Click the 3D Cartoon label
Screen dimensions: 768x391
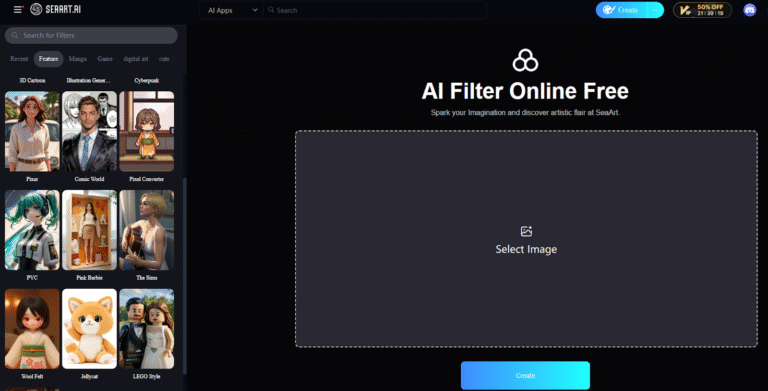[32, 80]
